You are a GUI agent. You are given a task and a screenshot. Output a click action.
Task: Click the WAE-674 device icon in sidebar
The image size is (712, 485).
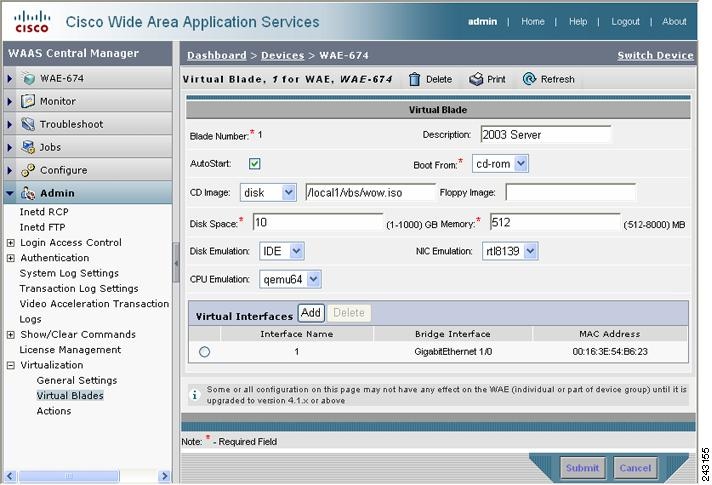[29, 79]
